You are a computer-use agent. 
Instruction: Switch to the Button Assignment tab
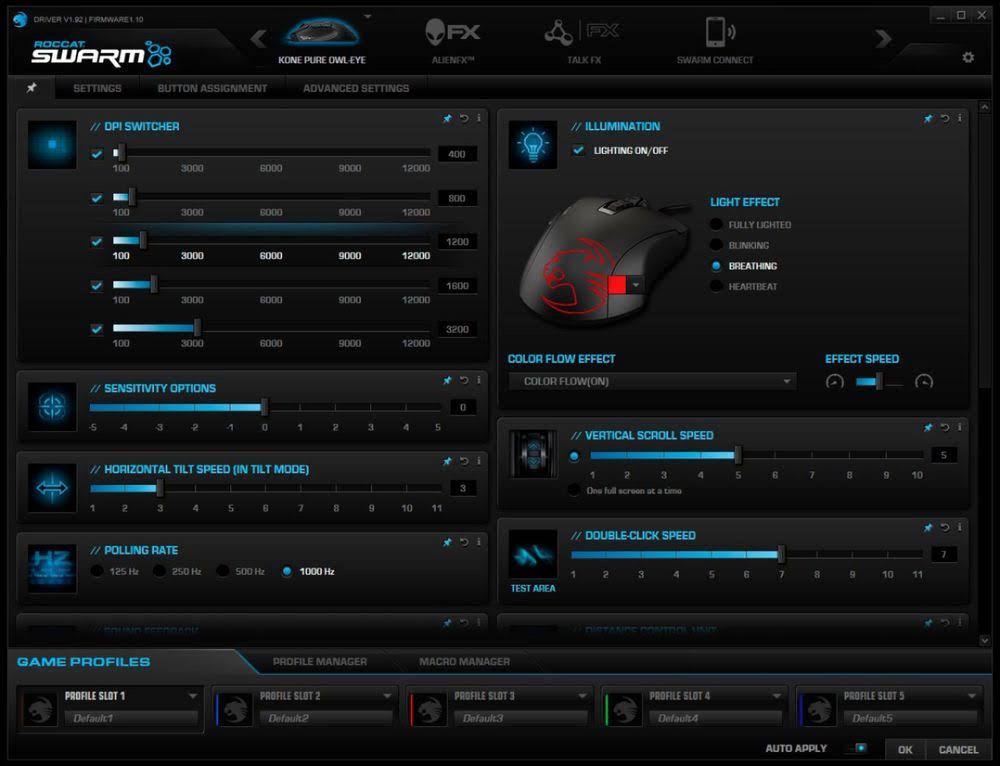click(x=212, y=88)
